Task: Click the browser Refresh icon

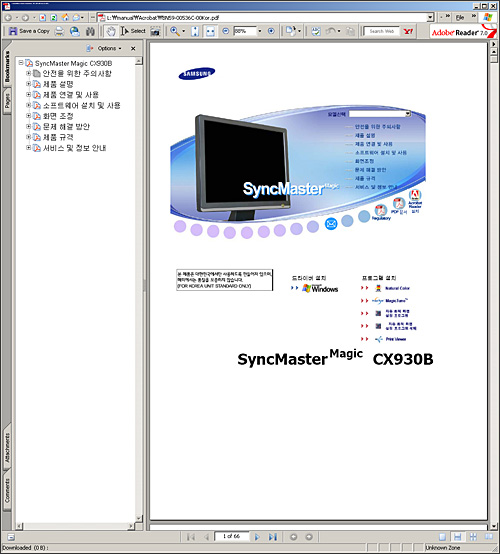Action: tap(53, 17)
